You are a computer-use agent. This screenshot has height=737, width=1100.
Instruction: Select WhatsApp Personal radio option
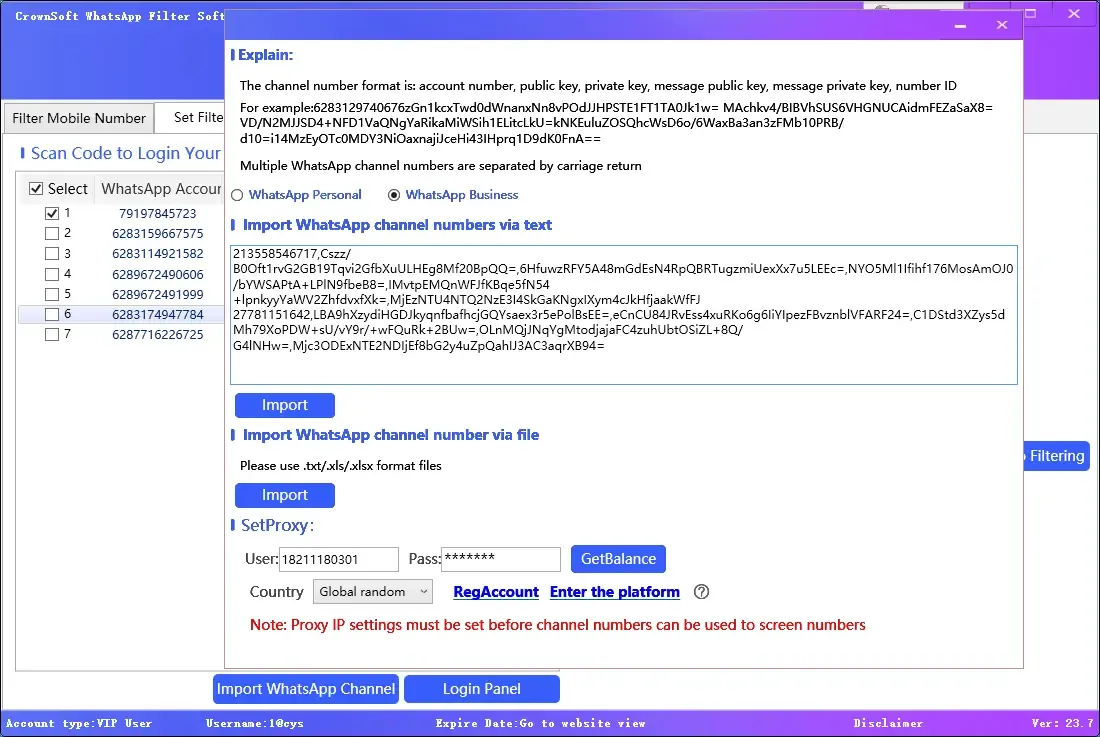pos(238,195)
